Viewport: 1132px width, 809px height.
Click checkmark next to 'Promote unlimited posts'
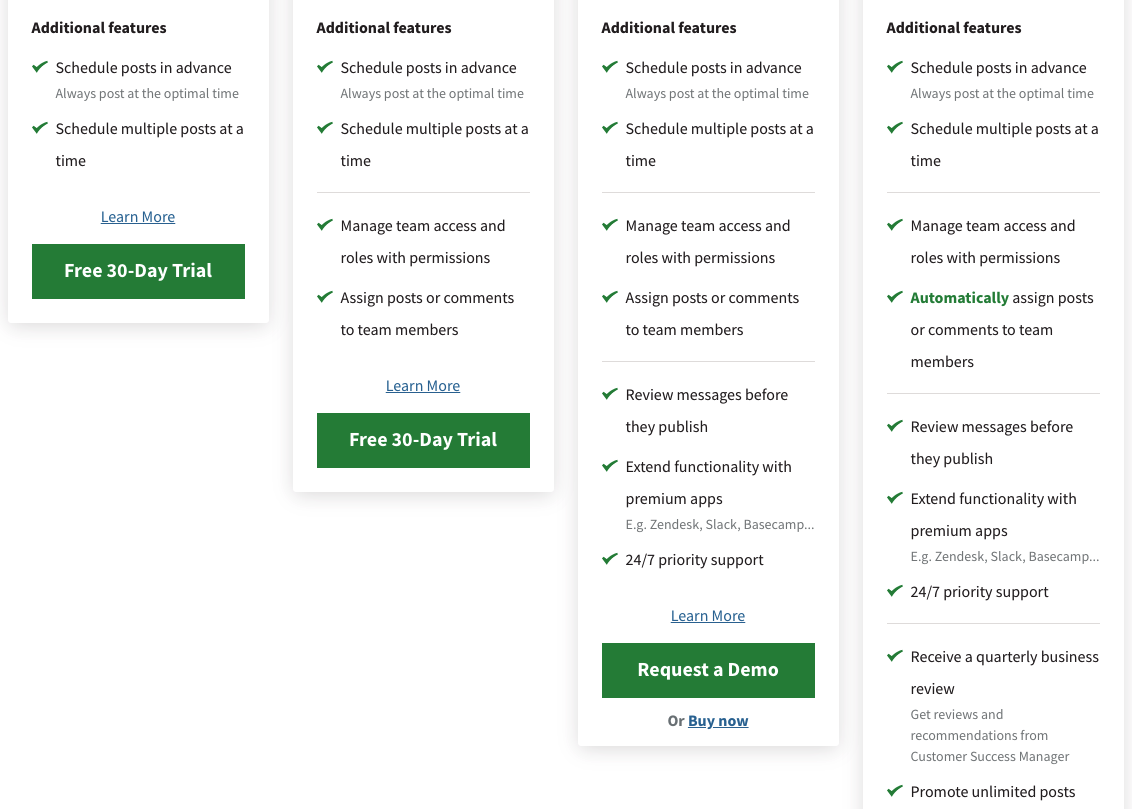[x=895, y=791]
